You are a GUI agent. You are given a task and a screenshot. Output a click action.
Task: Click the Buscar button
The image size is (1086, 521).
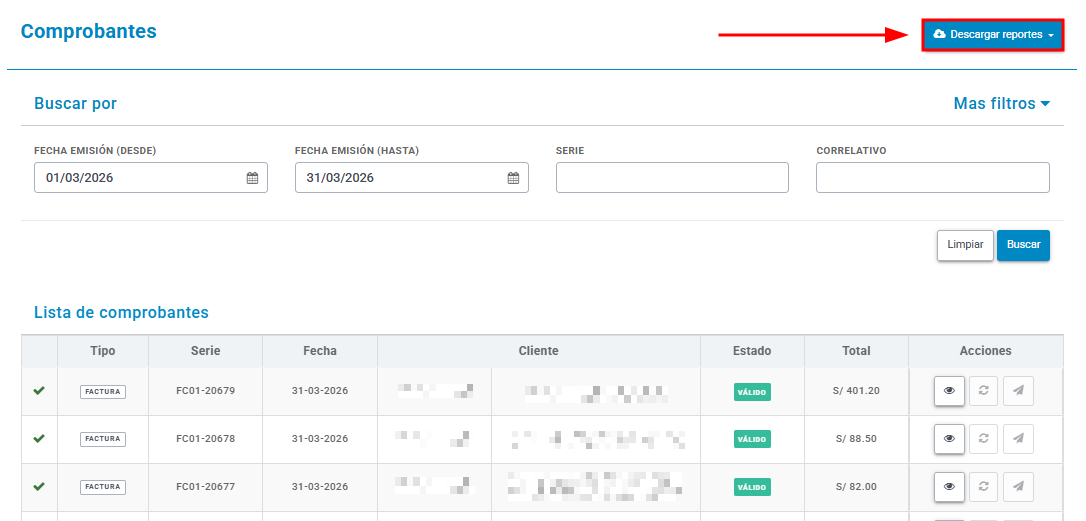tap(1024, 245)
